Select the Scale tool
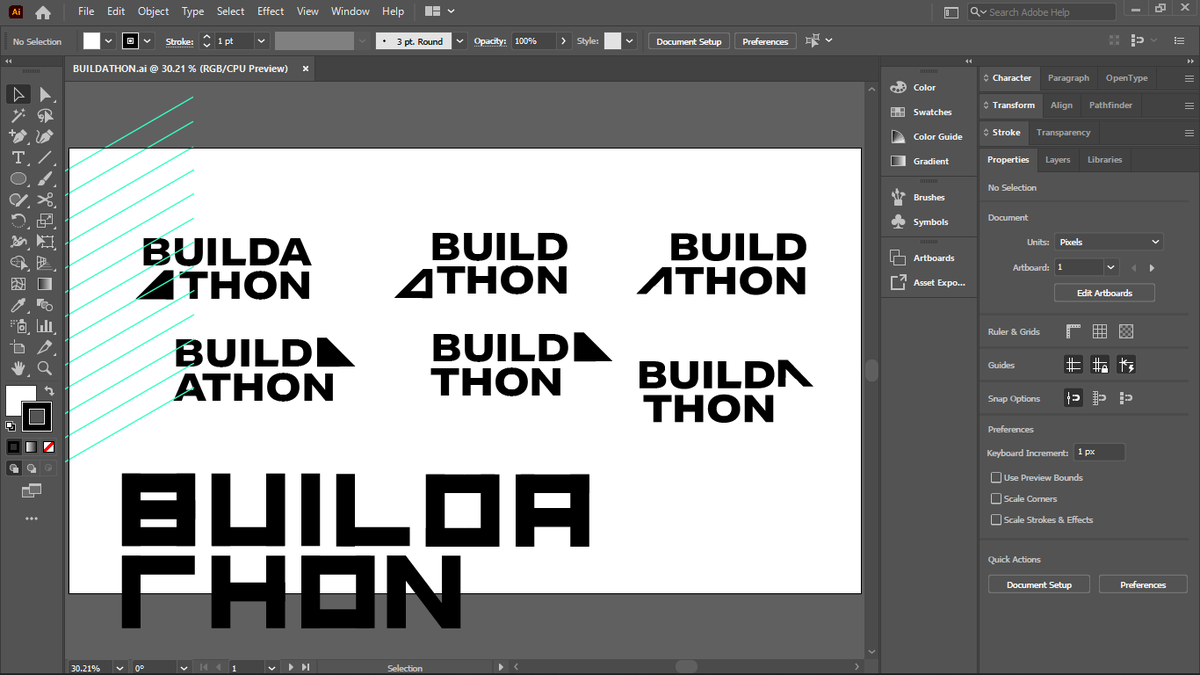 45,221
